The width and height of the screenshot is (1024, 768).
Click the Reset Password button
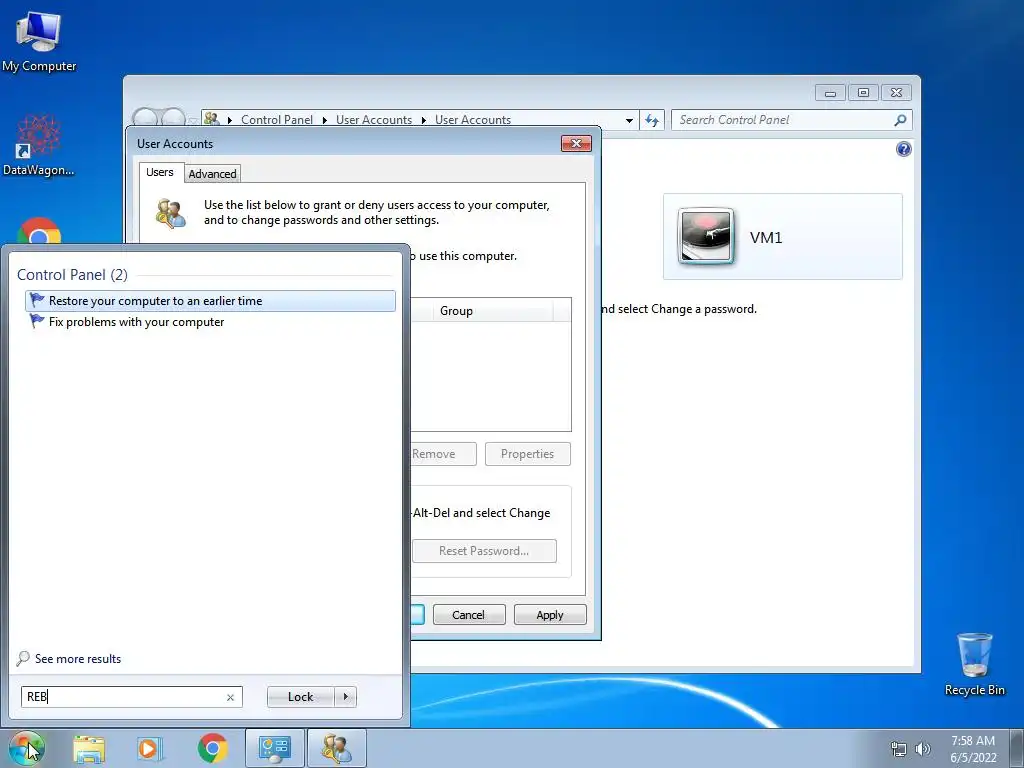[x=484, y=551]
